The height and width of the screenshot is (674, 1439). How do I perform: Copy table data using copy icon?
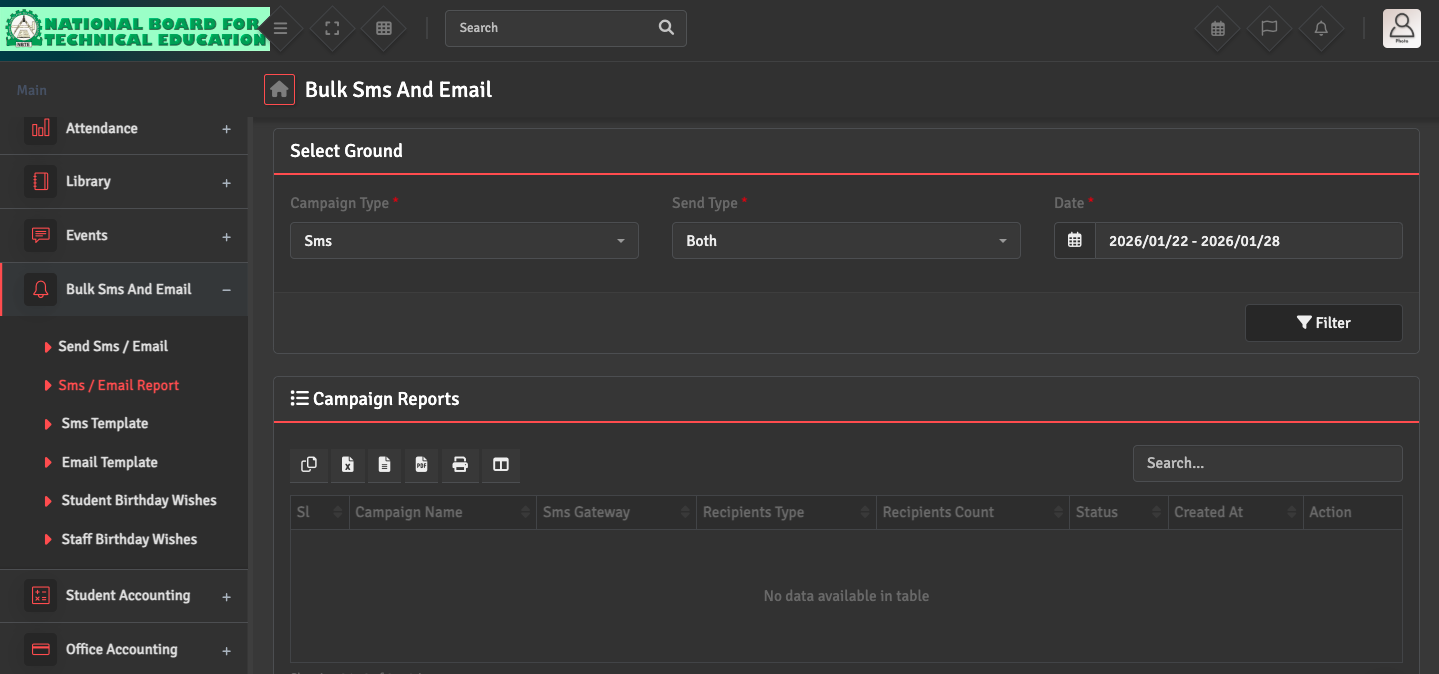[x=309, y=464]
